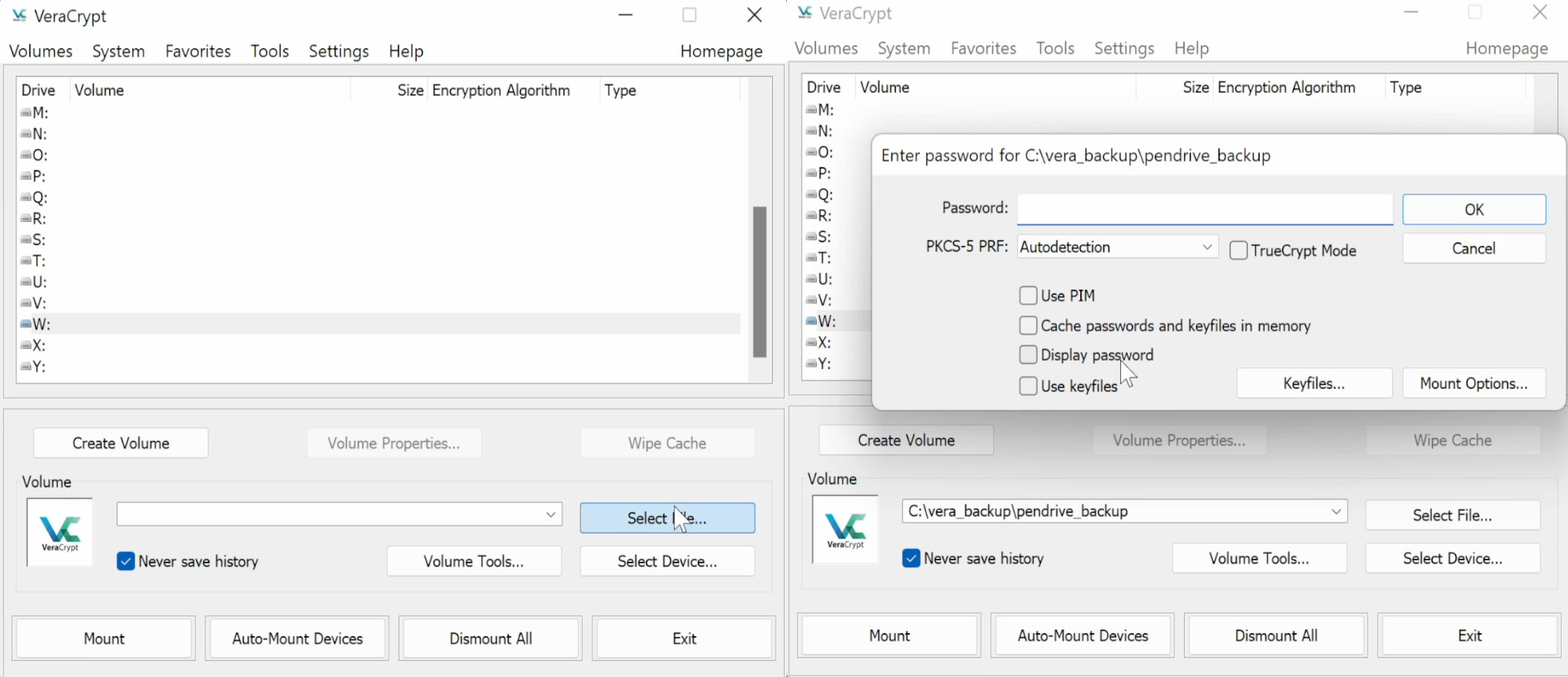Open System menu in left window
Viewport: 1568px width, 677px height.
119,51
